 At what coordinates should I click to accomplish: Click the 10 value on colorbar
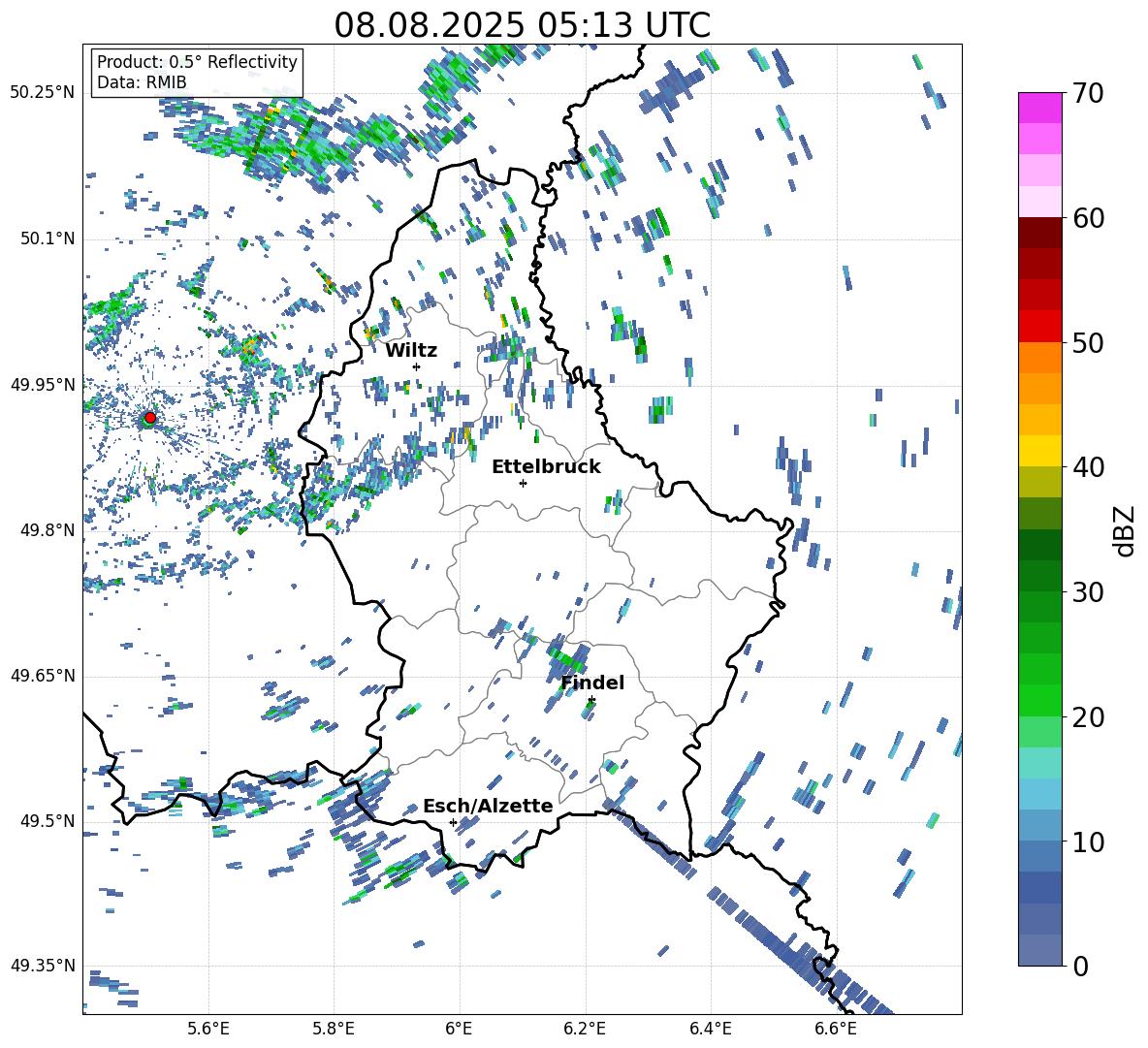[x=1088, y=842]
